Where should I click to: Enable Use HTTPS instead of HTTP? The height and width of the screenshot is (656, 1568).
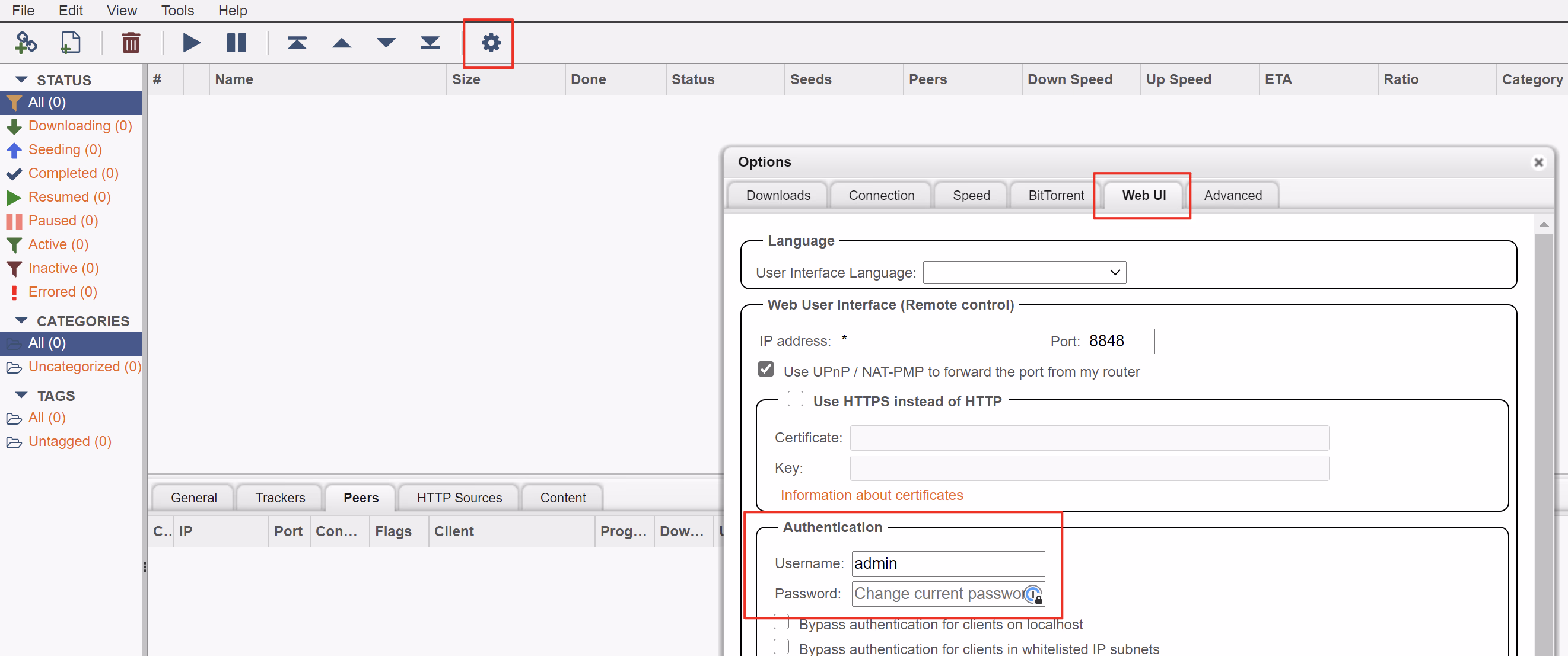(795, 399)
